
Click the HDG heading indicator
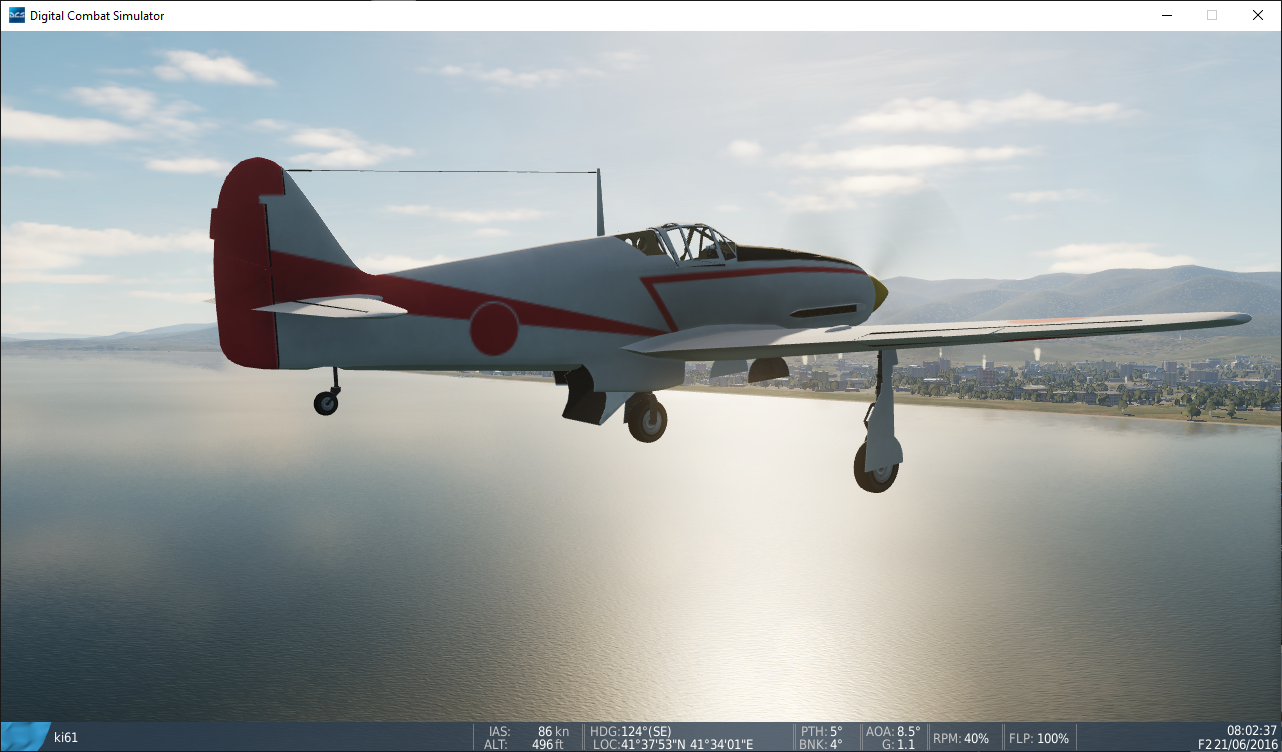(x=630, y=731)
